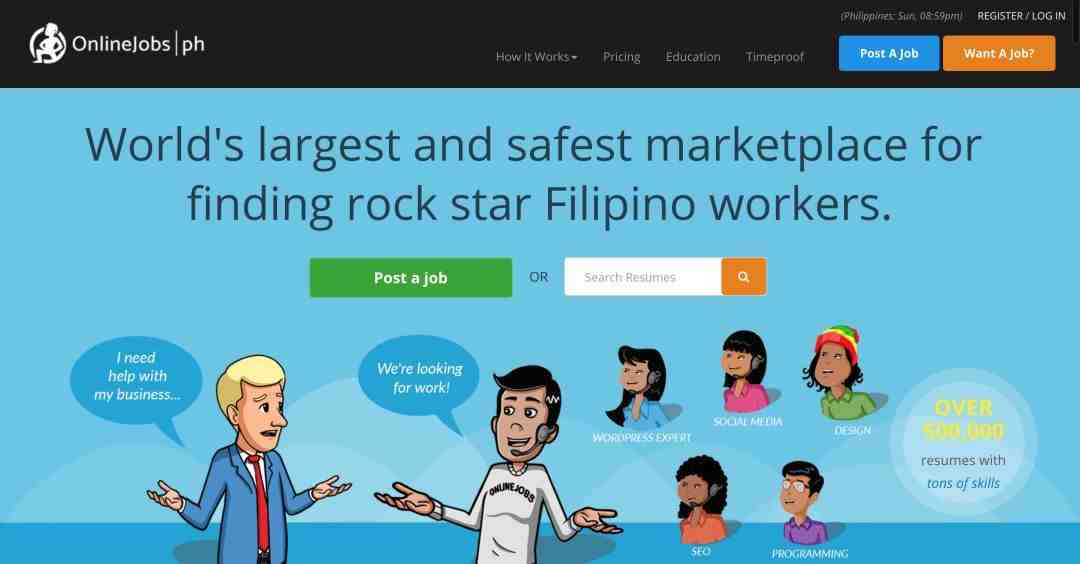Click the orange search magnifier icon
The height and width of the screenshot is (564, 1080).
click(x=744, y=277)
